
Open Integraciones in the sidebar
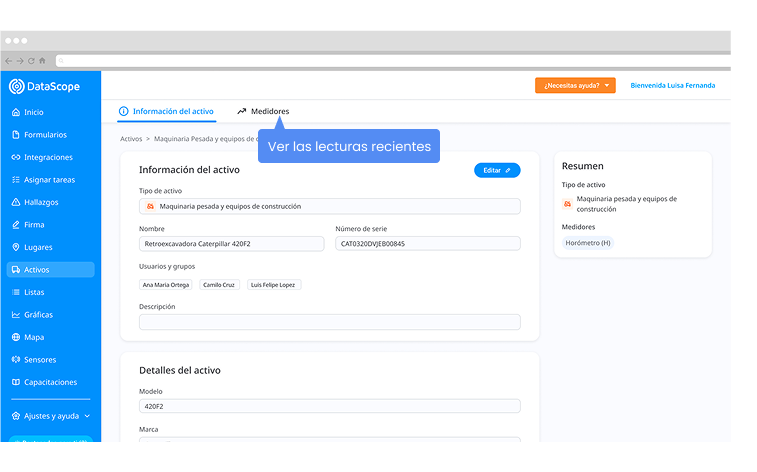click(47, 157)
